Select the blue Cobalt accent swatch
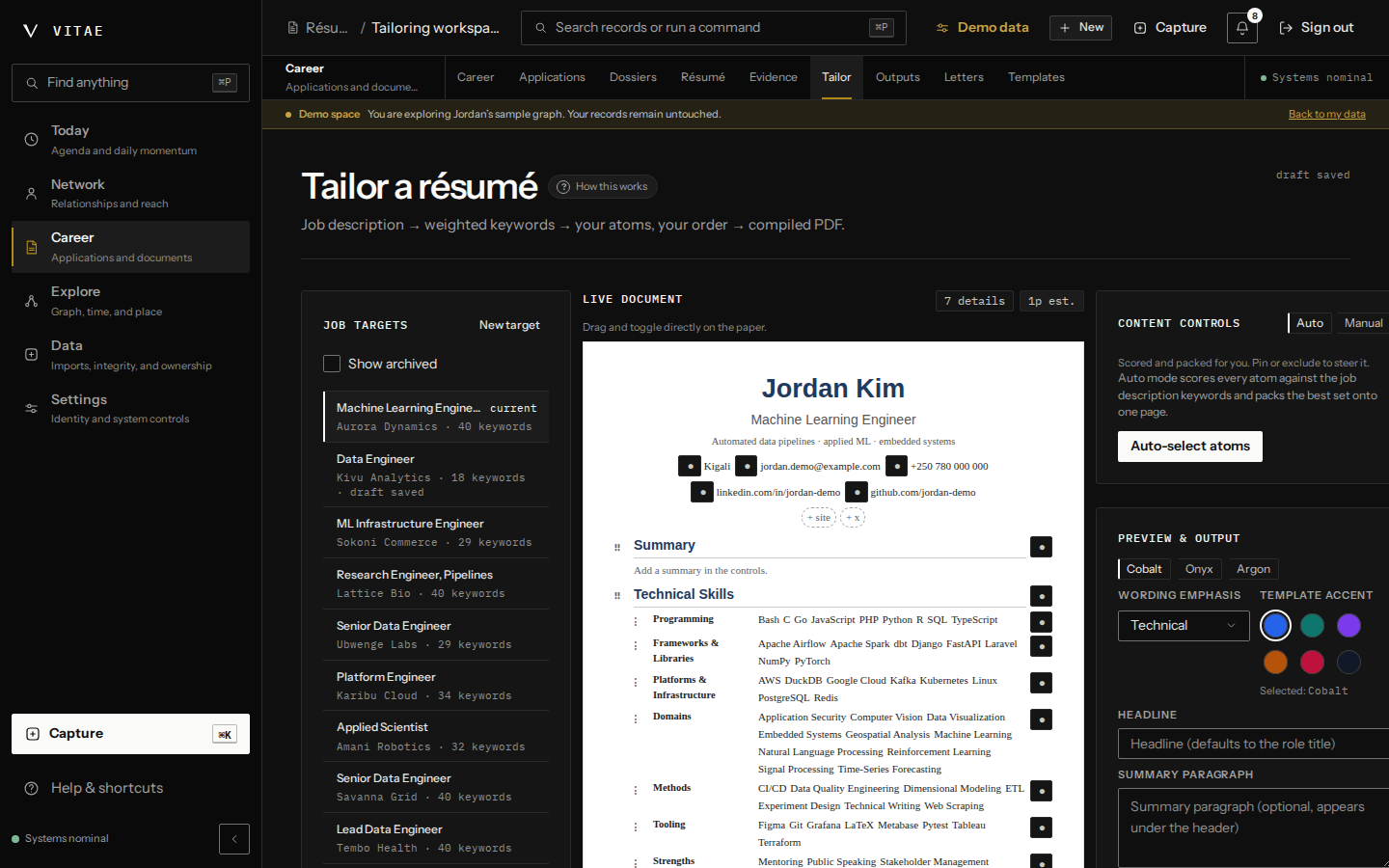Viewport: 1389px width, 868px height. pos(1275,626)
